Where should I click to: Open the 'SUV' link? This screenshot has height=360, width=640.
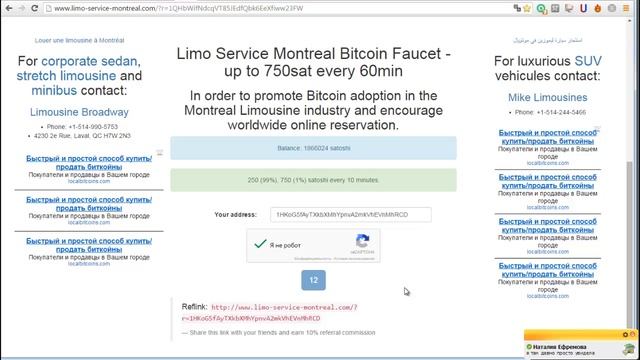tap(588, 61)
